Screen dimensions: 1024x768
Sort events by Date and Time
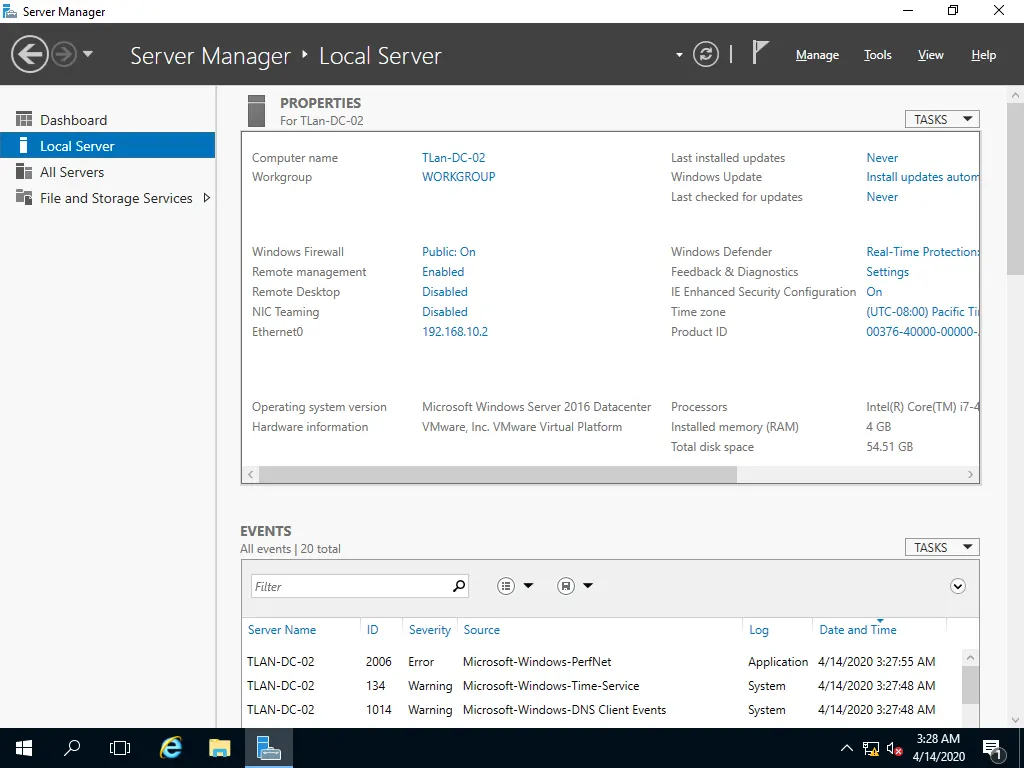coord(857,630)
